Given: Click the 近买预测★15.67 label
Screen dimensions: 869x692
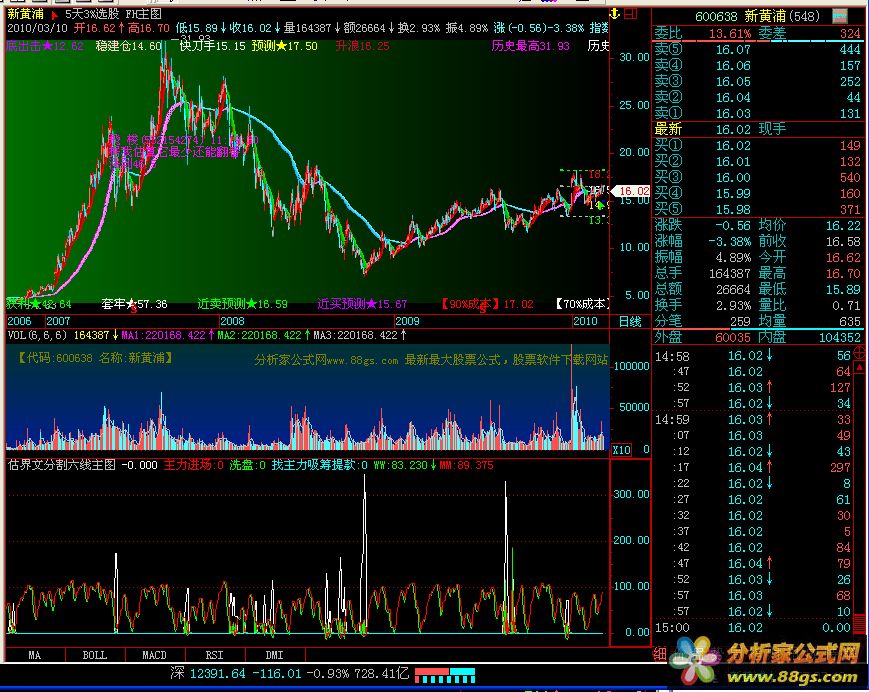Looking at the screenshot, I should (x=362, y=304).
